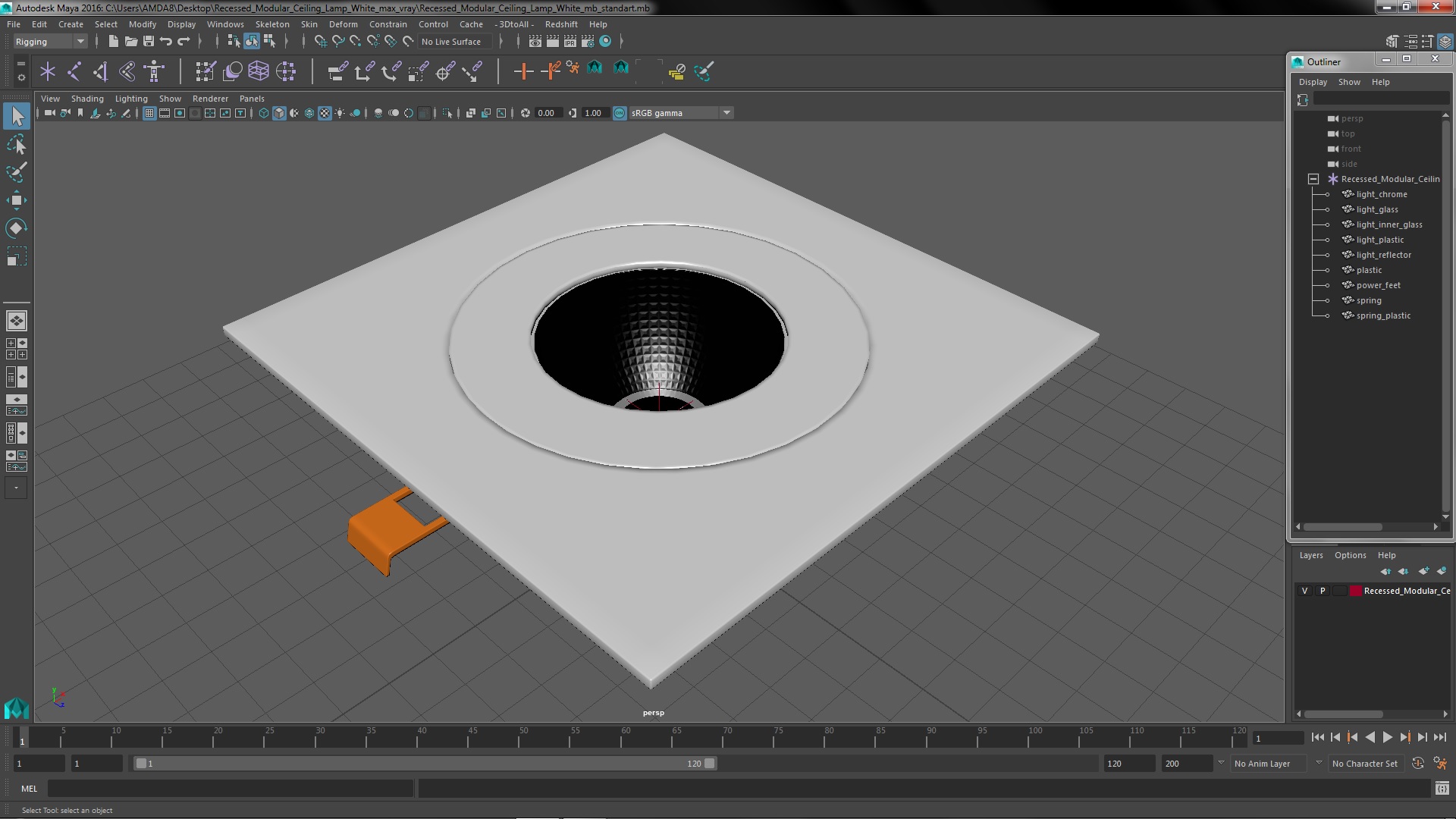Click the Auto Keyframe toggle icon
The height and width of the screenshot is (819, 1456).
pos(1418,764)
